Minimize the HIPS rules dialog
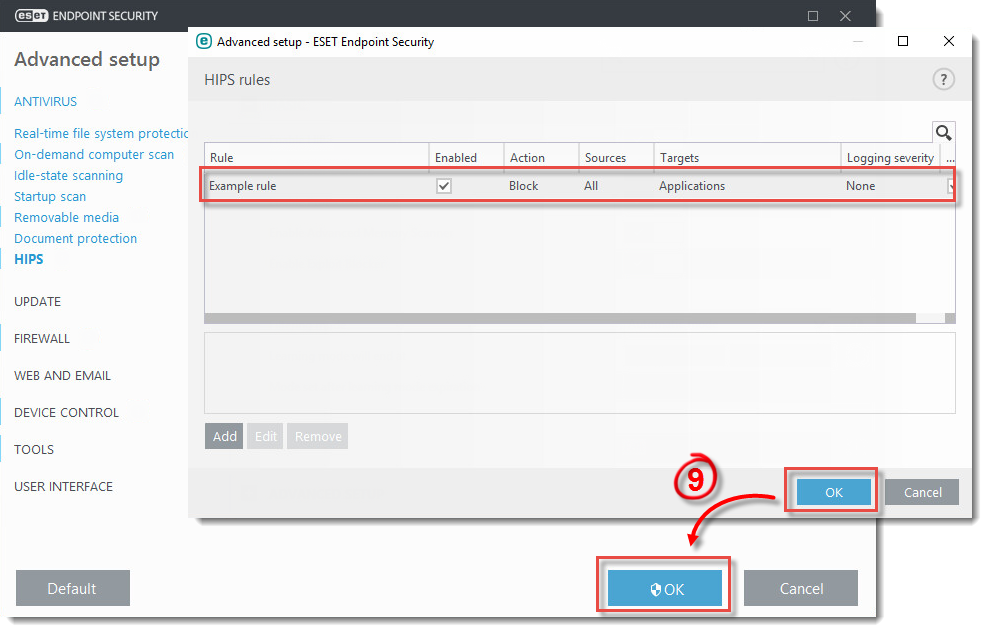 coord(858,42)
